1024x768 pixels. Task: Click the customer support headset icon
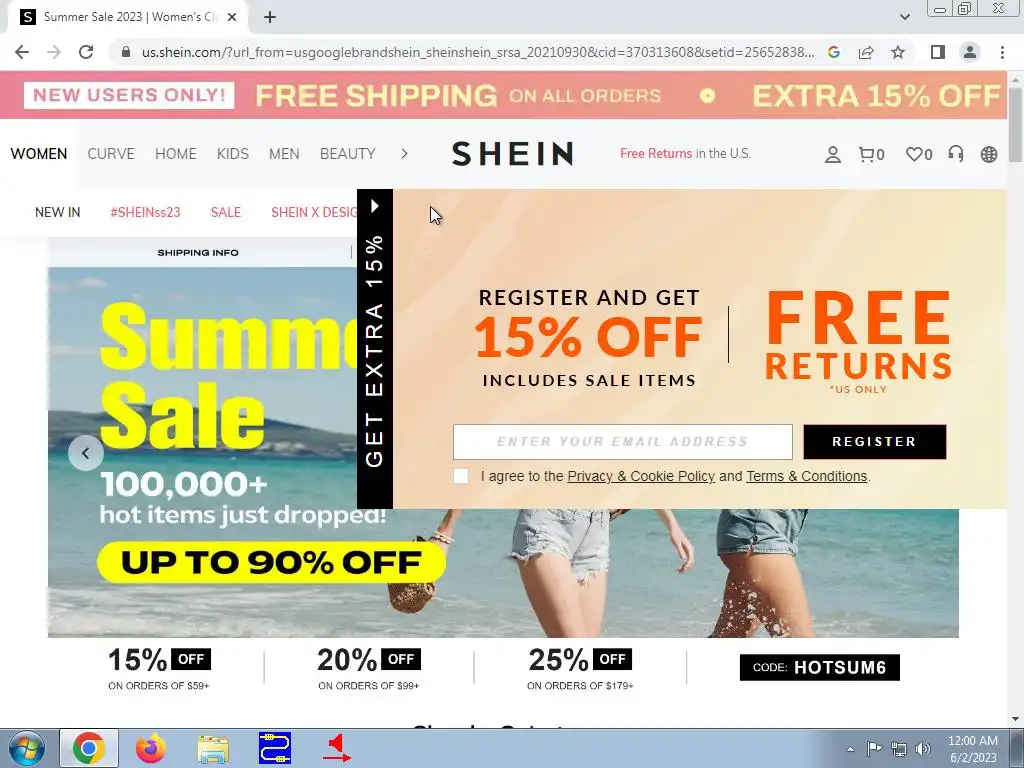955,154
